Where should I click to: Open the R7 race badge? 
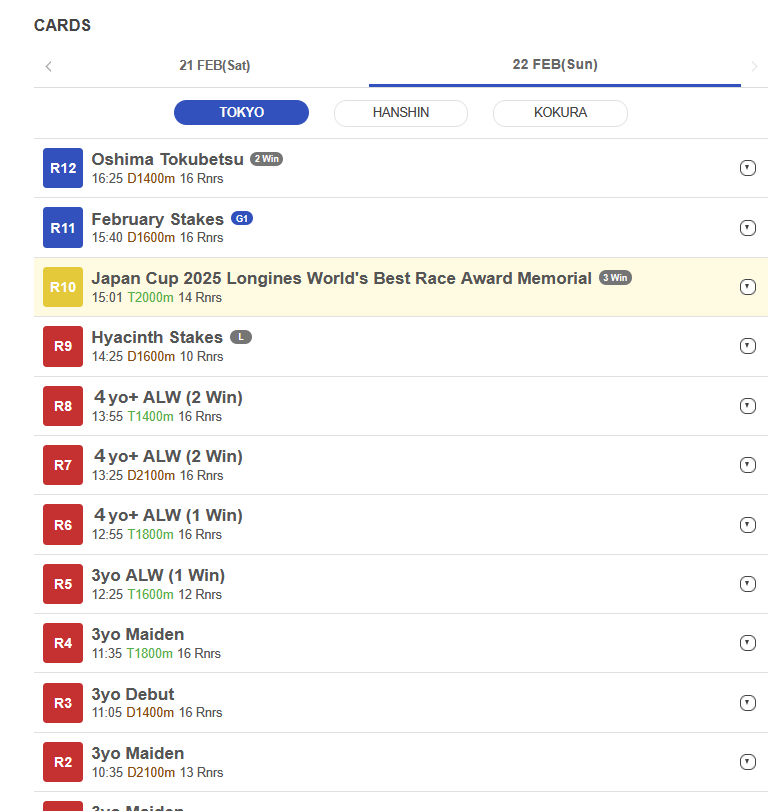pos(63,465)
